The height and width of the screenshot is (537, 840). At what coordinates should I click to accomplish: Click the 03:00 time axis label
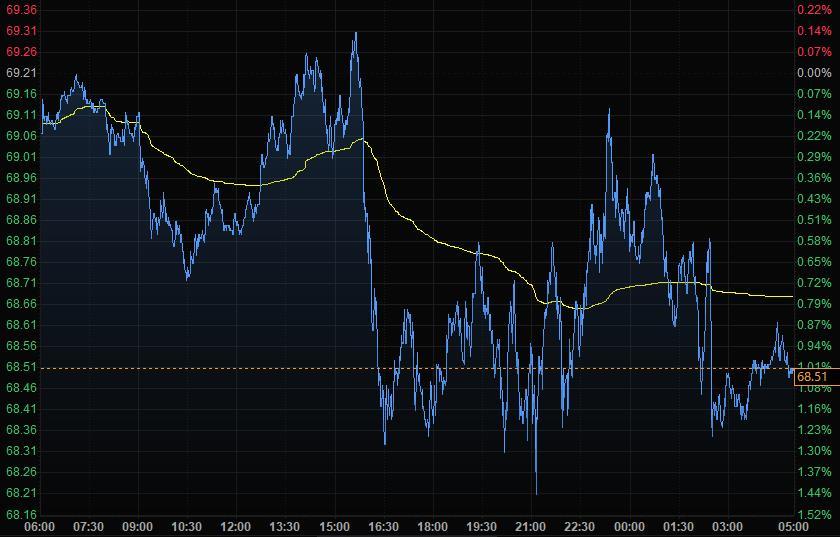point(726,527)
